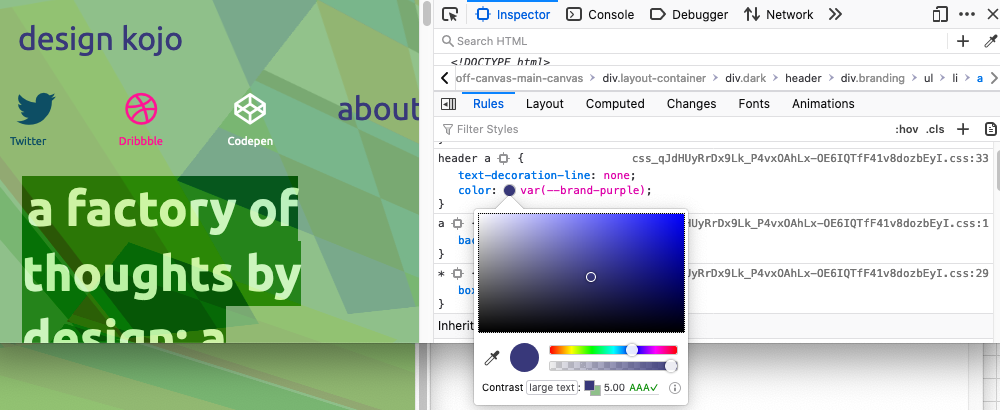Image resolution: width=1000 pixels, height=410 pixels.
Task: Edit the text-decoration-line none value
Action: click(618, 175)
